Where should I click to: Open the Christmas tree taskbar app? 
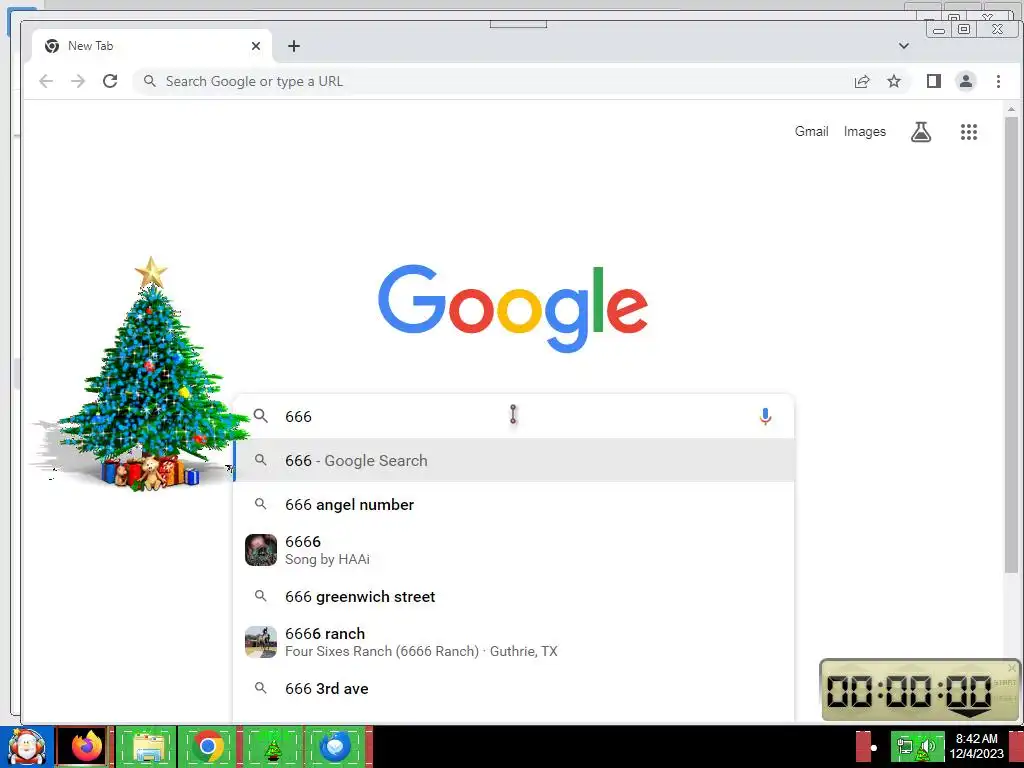(273, 746)
